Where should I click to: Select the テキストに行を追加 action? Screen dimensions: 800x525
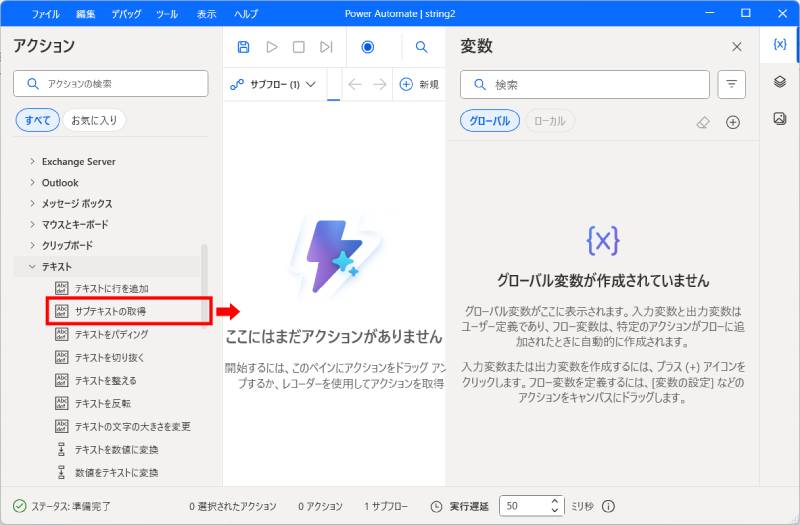(x=102, y=288)
